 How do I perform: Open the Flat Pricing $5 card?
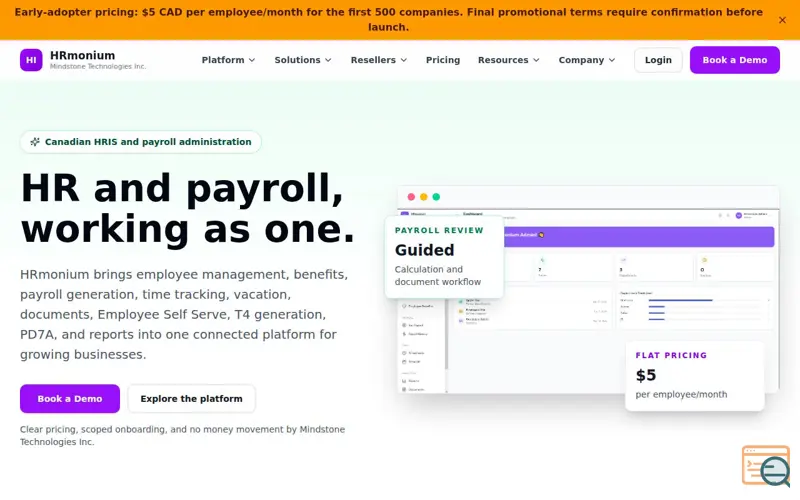(x=695, y=376)
